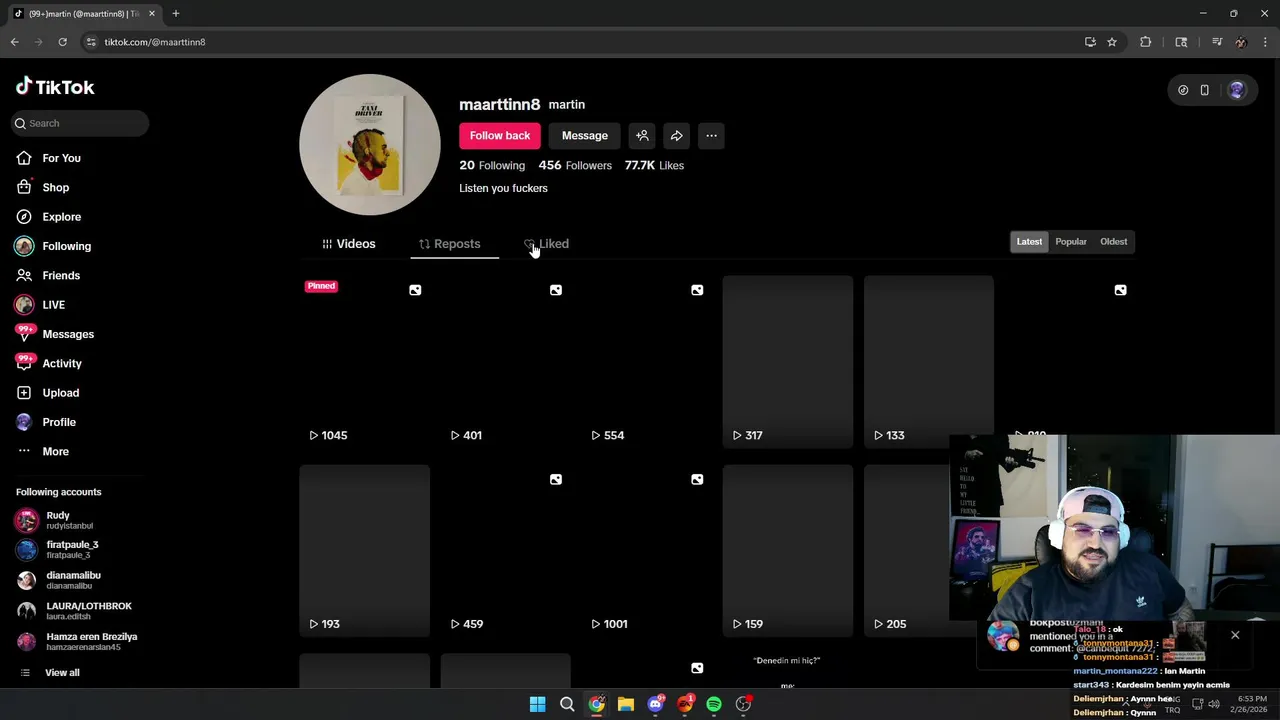Go back in Chrome
The height and width of the screenshot is (720, 1280).
(14, 42)
